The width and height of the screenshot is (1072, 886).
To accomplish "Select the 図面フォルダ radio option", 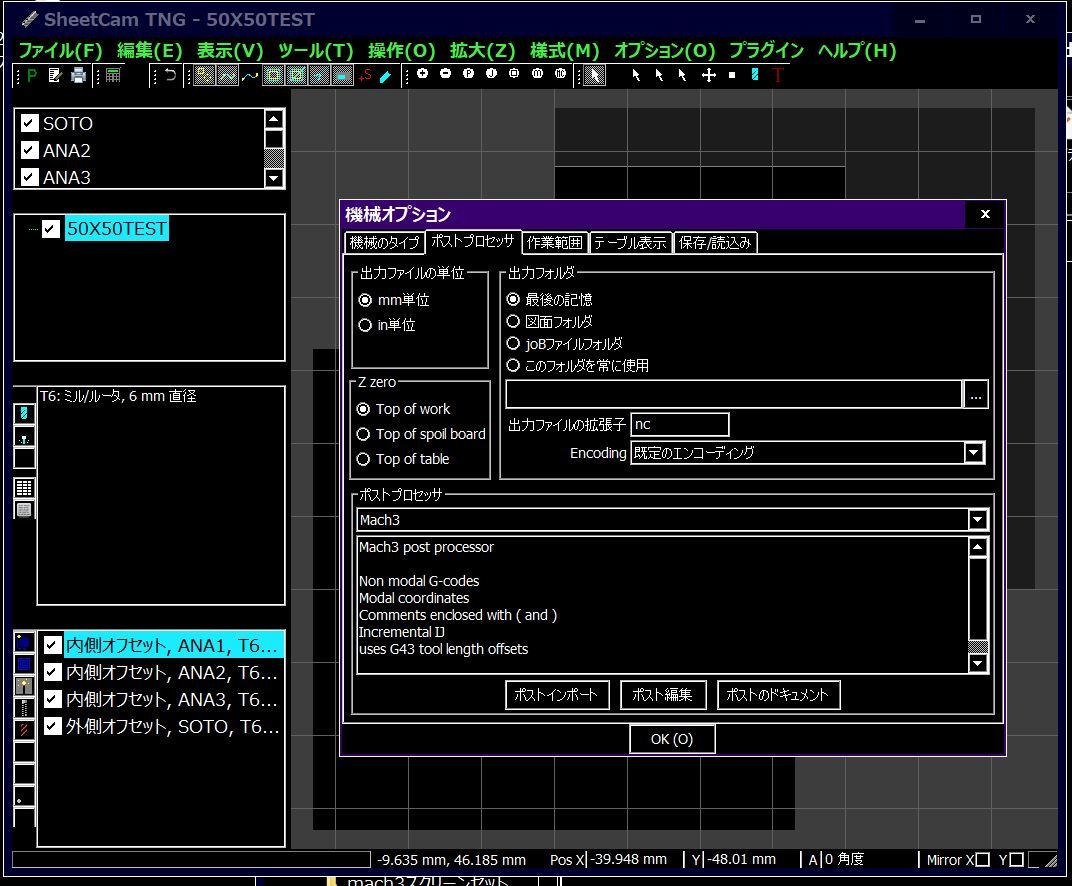I will [513, 321].
